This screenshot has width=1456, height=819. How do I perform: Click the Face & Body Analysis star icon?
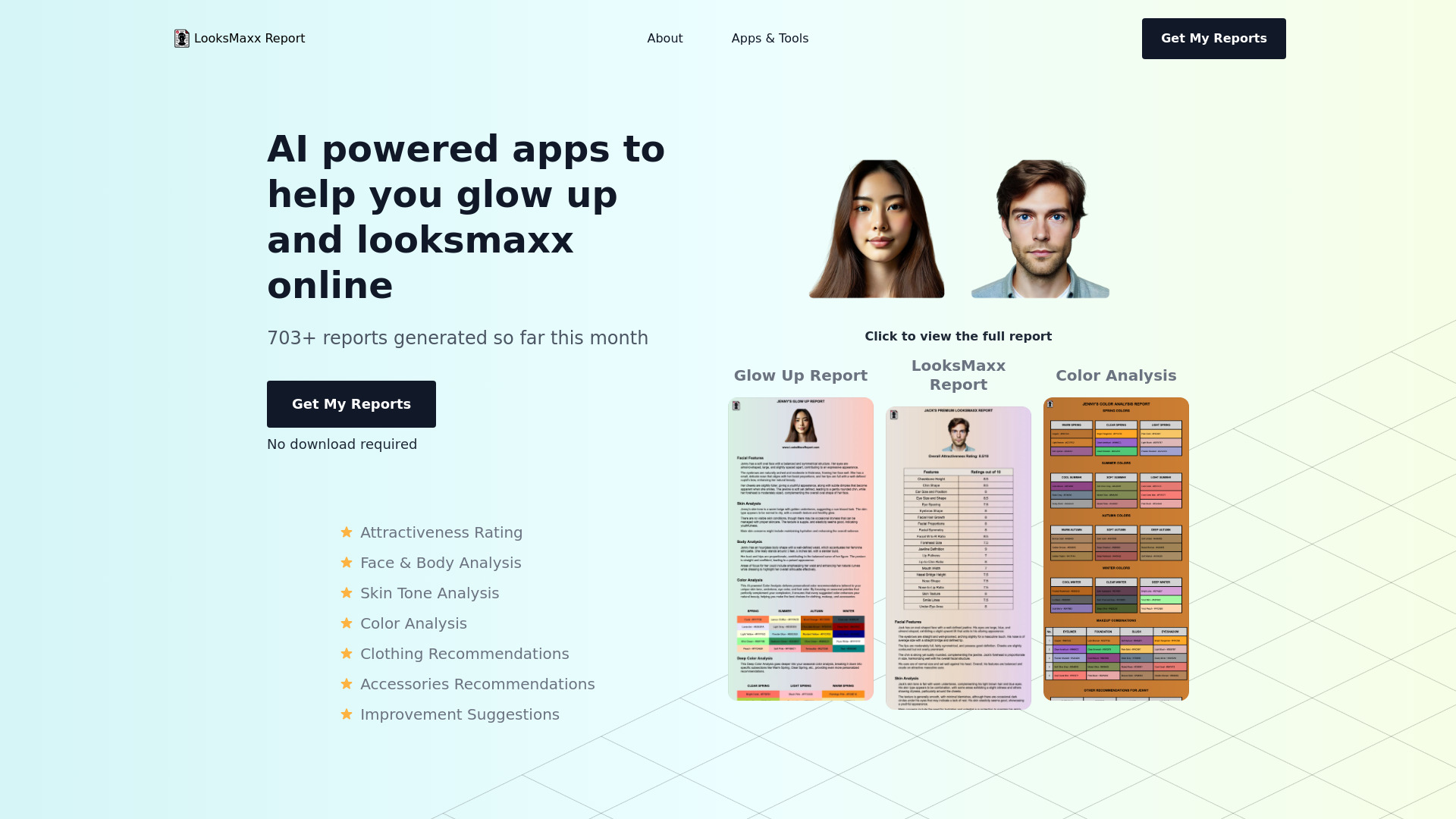(x=346, y=562)
